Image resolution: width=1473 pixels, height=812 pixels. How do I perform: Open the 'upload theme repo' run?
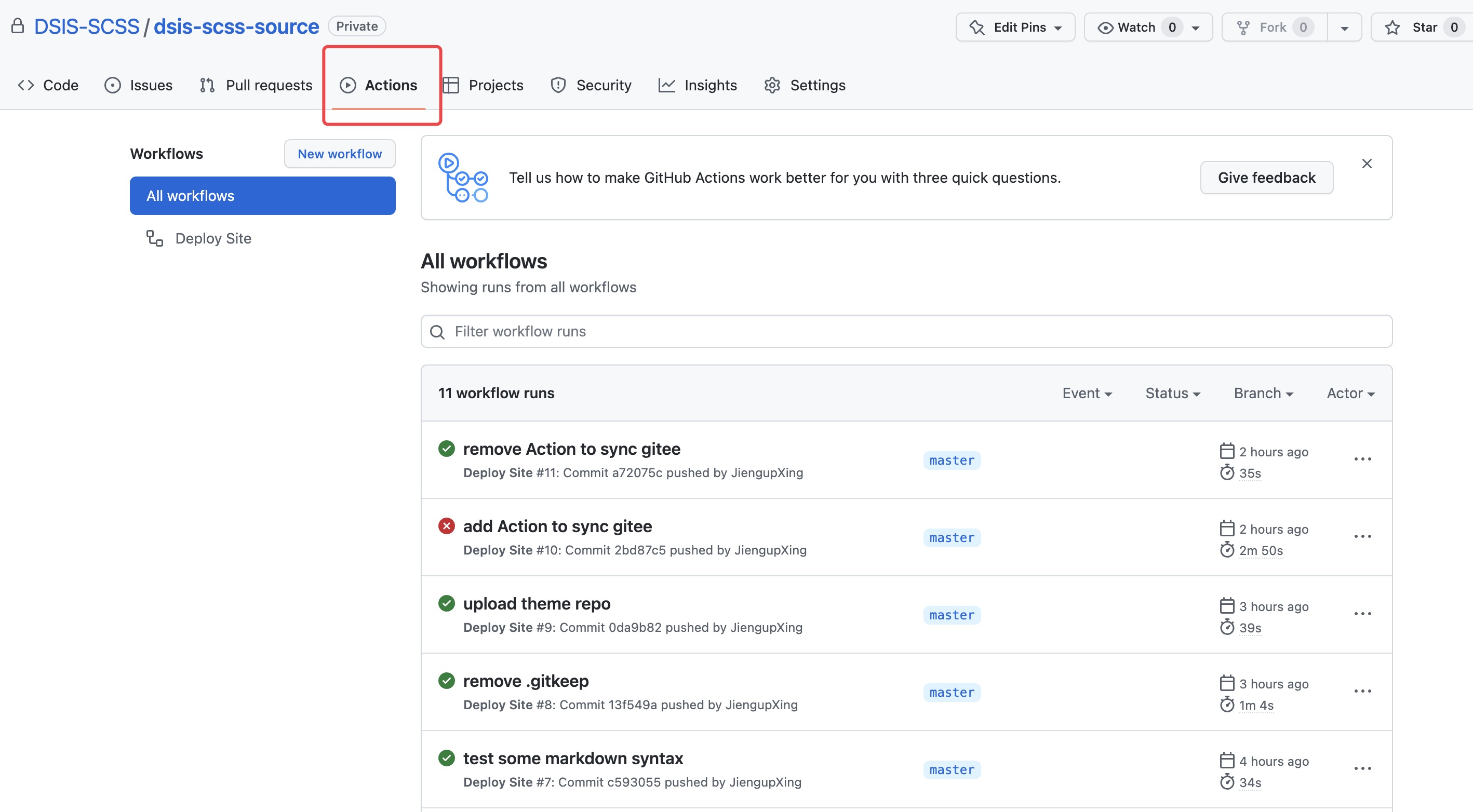(537, 604)
